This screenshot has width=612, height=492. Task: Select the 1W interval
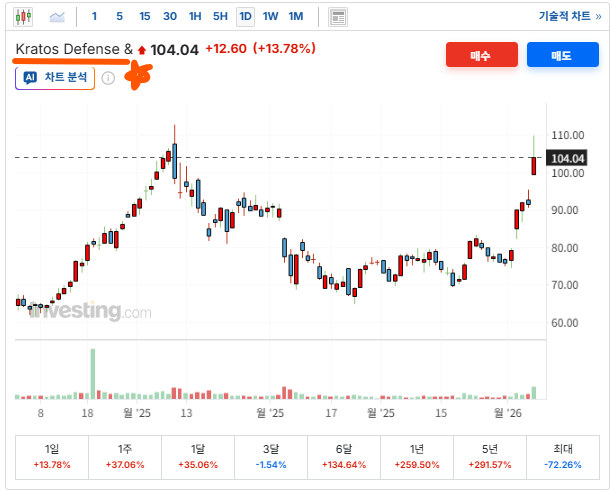[270, 16]
